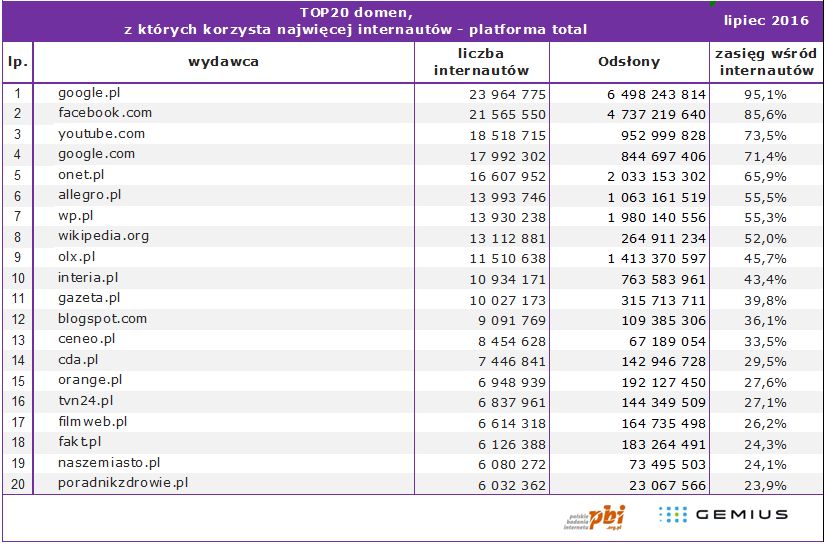
Task: Click the user count 23 964 775
Action: 507,94
